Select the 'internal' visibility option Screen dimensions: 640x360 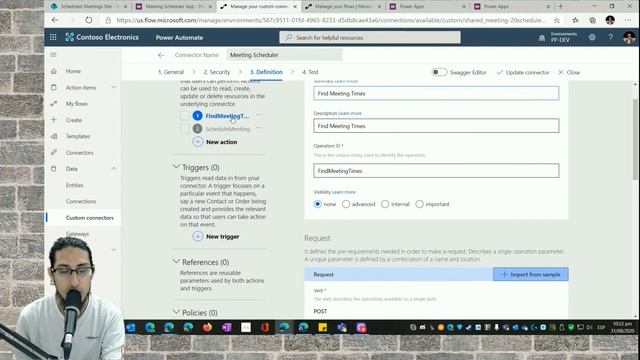(385, 204)
